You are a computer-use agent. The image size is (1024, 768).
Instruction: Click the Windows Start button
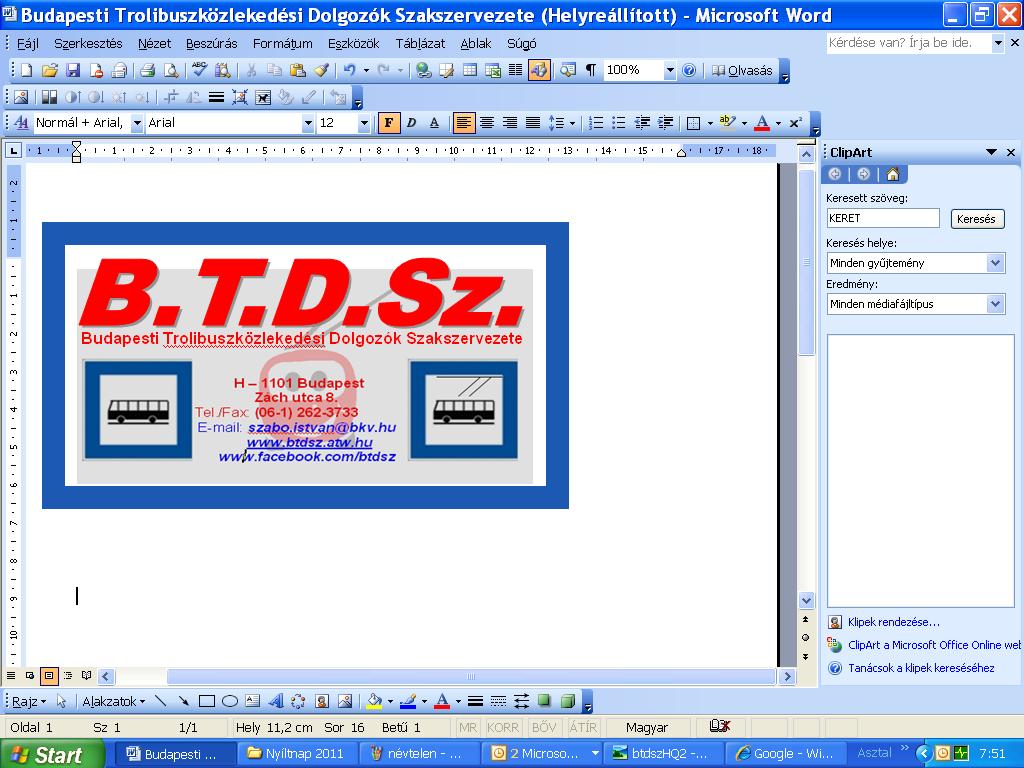pyautogui.click(x=52, y=754)
